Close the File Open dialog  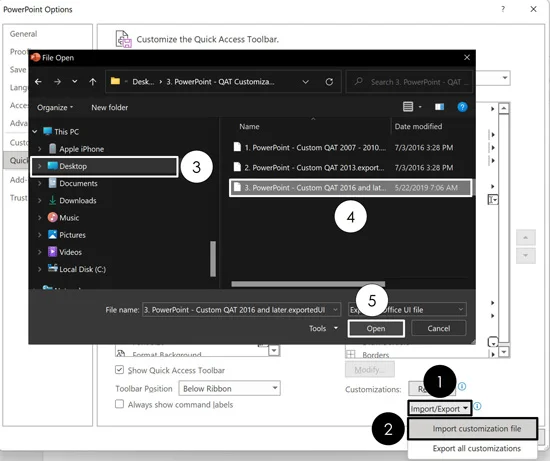467,57
